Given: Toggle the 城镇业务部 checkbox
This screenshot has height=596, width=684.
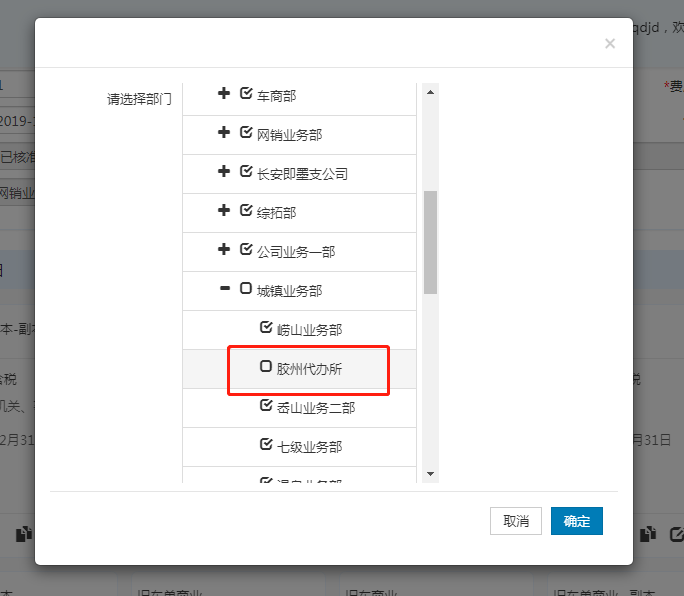Looking at the screenshot, I should tap(247, 289).
